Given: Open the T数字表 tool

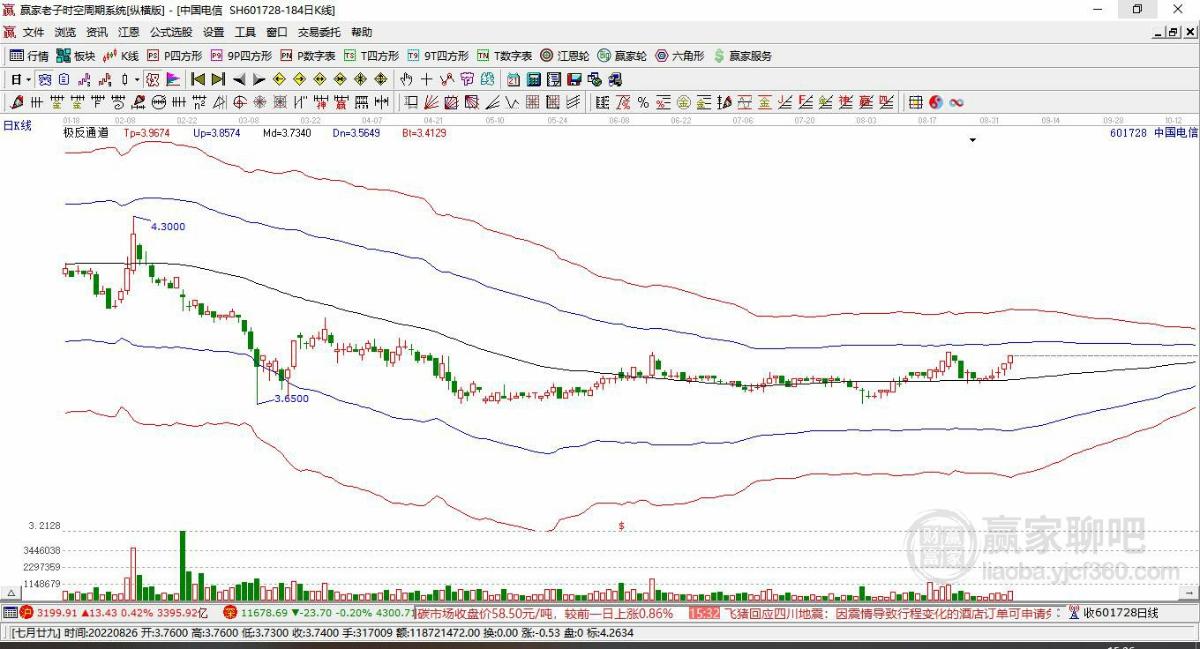Looking at the screenshot, I should click(505, 56).
